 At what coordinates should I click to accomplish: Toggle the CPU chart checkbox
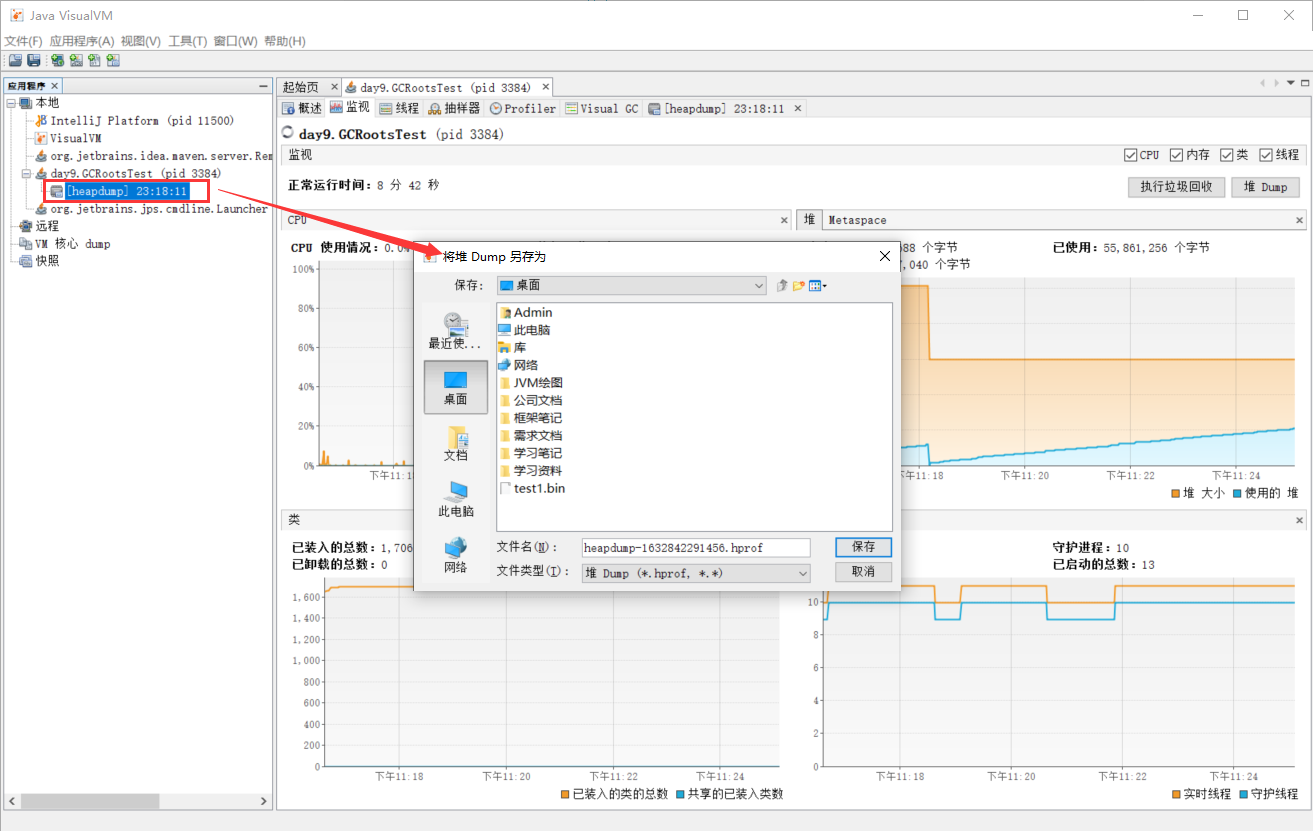click(x=1130, y=155)
